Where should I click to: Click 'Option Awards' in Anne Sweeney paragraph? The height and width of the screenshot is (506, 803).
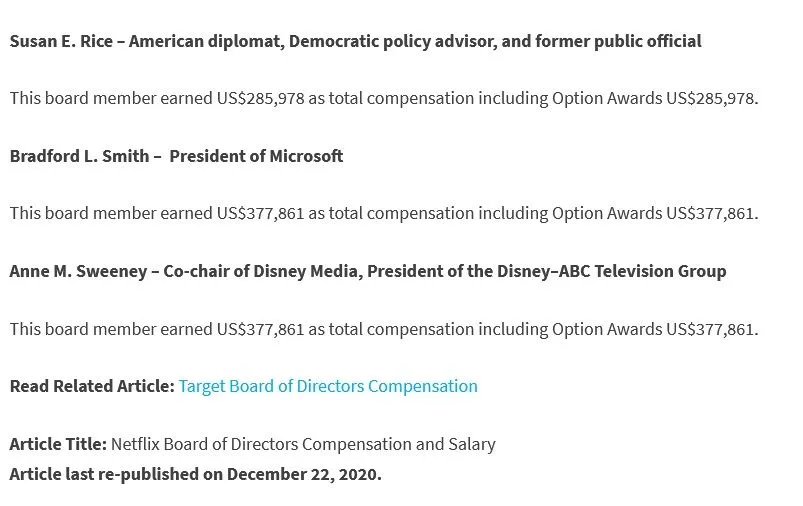coord(607,329)
